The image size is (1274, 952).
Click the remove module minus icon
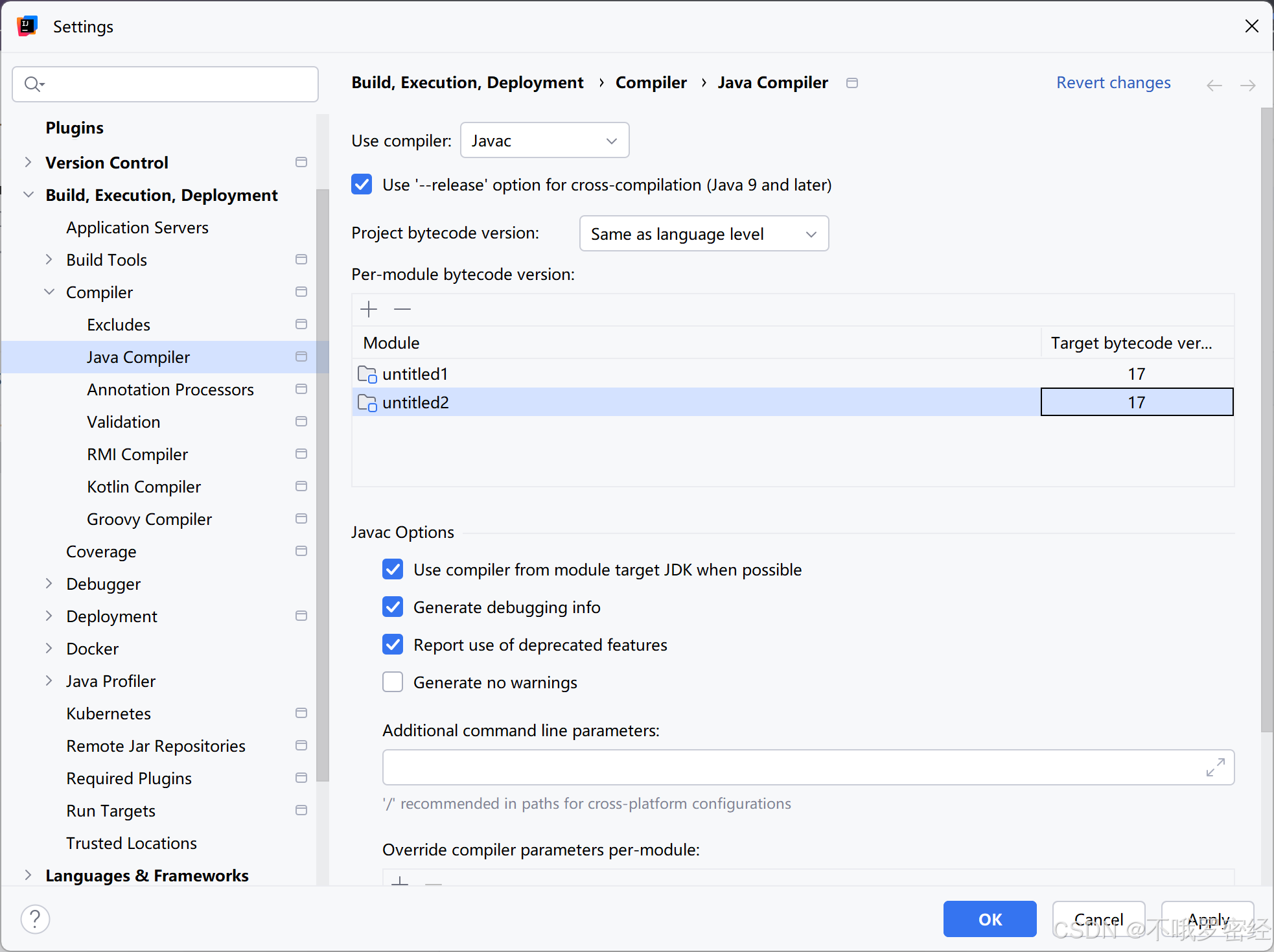tap(402, 309)
